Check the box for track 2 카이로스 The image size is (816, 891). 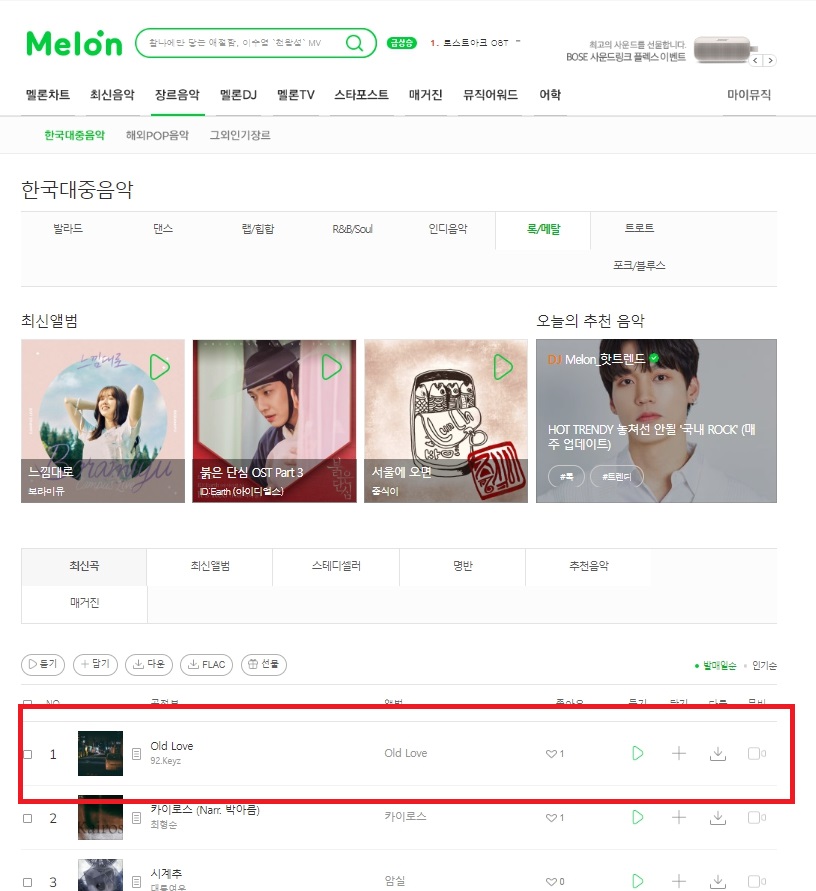(27, 818)
